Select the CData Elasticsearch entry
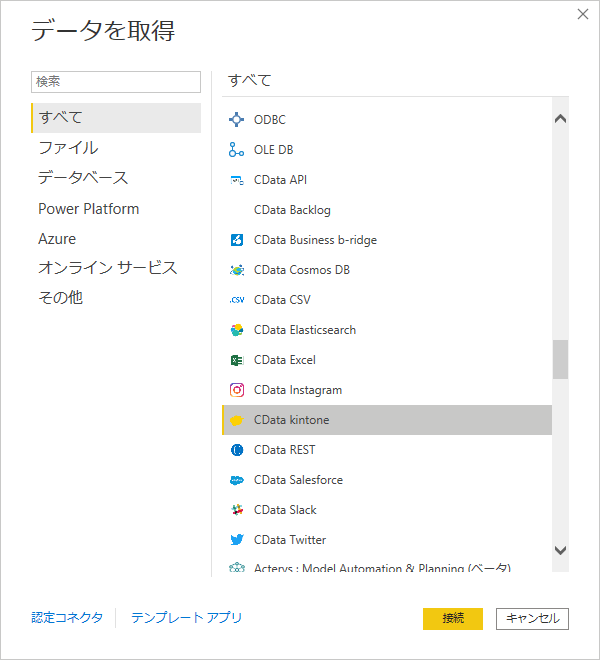The width and height of the screenshot is (600, 660). pos(387,330)
